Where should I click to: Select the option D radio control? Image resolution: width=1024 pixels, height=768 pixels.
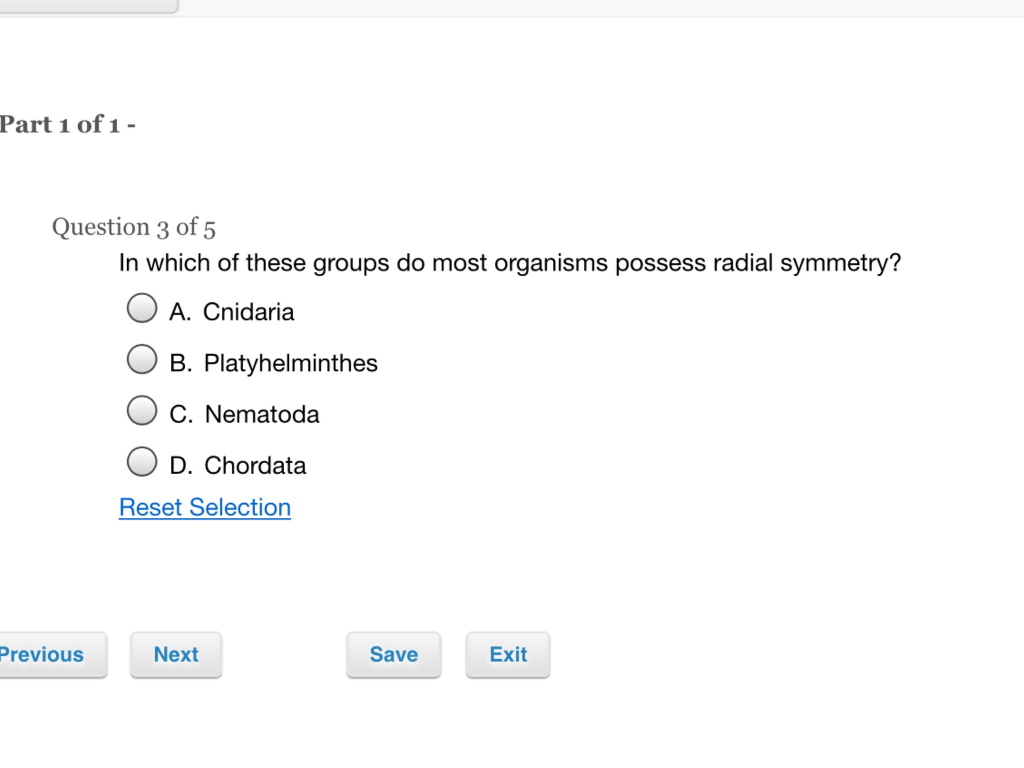pyautogui.click(x=142, y=461)
